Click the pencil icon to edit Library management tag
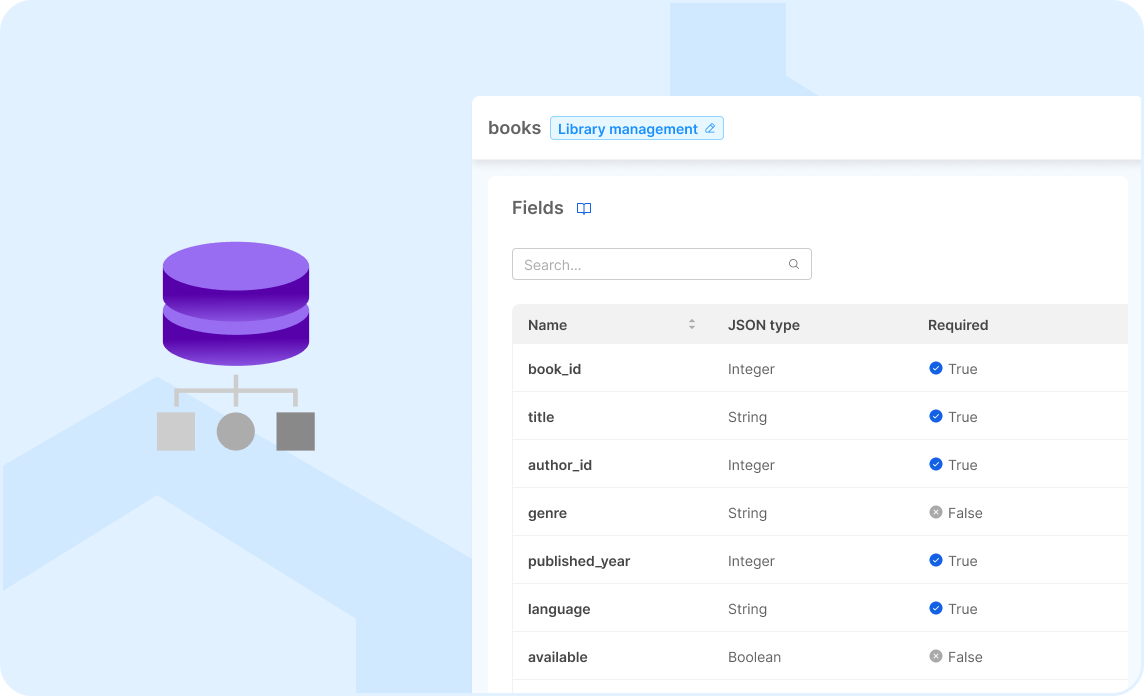 pyautogui.click(x=710, y=128)
